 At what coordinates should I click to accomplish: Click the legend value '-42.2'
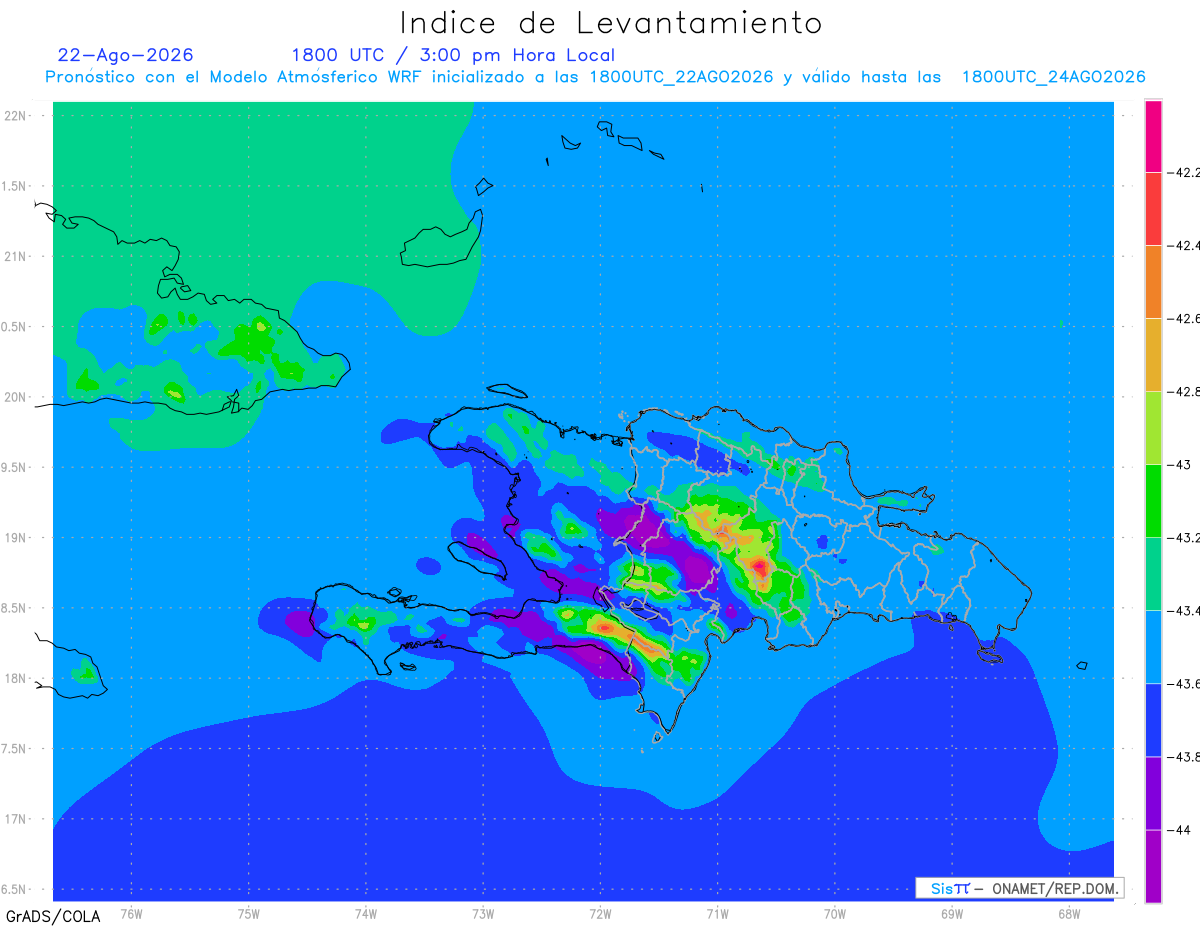tap(1185, 172)
